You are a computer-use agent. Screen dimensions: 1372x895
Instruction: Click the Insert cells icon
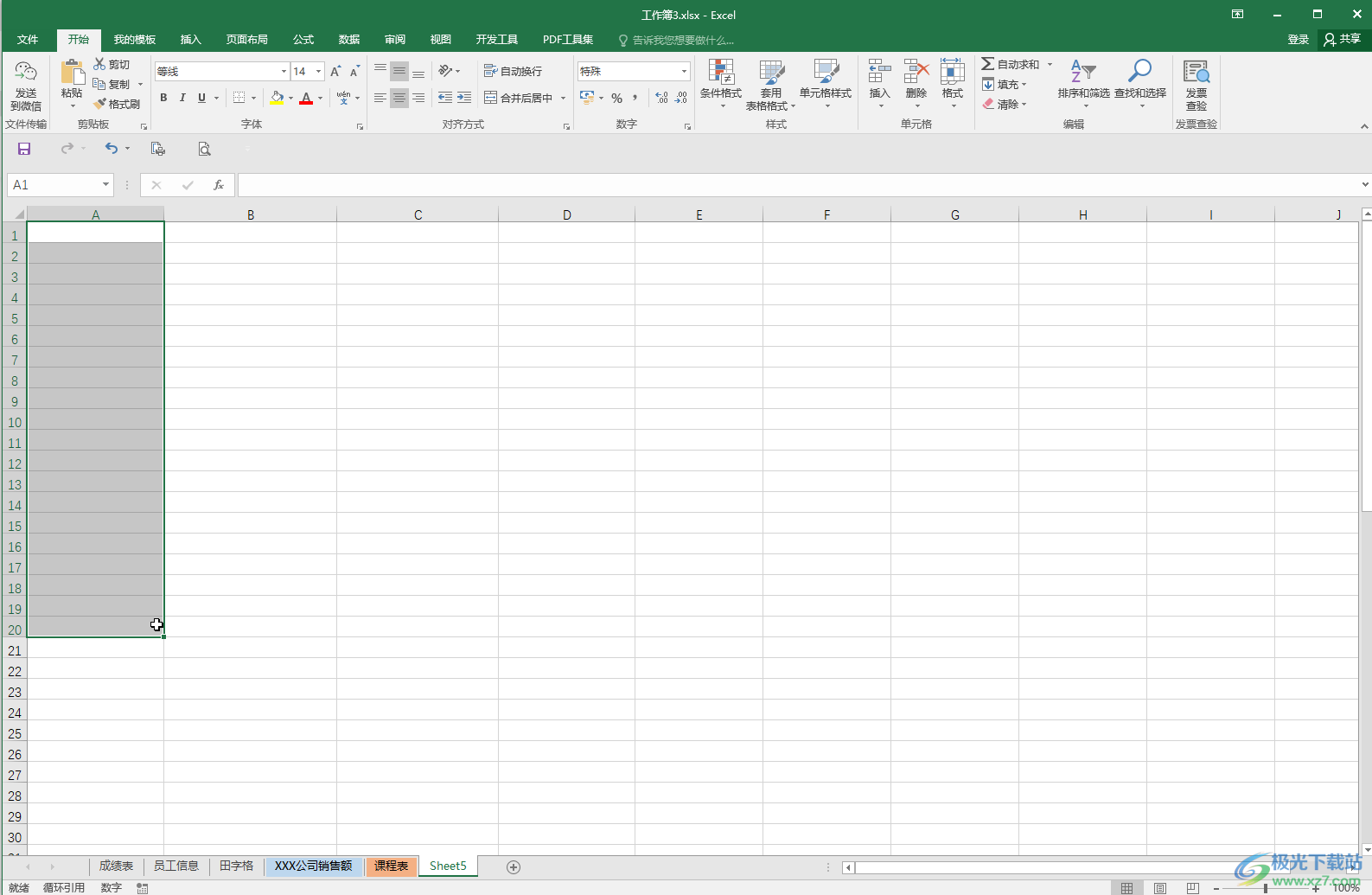(x=879, y=73)
